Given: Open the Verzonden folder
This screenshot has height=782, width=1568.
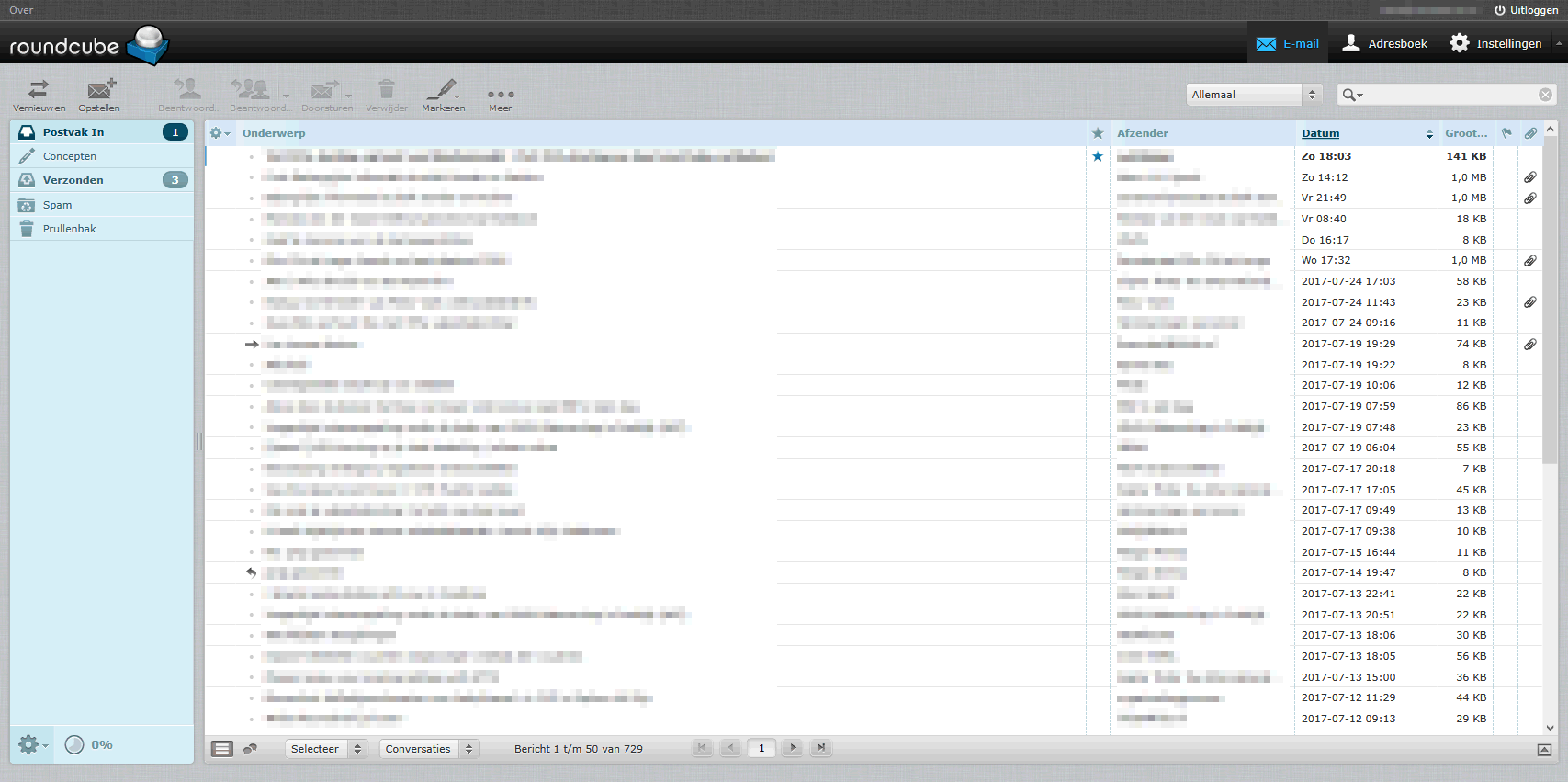Looking at the screenshot, I should (x=73, y=180).
